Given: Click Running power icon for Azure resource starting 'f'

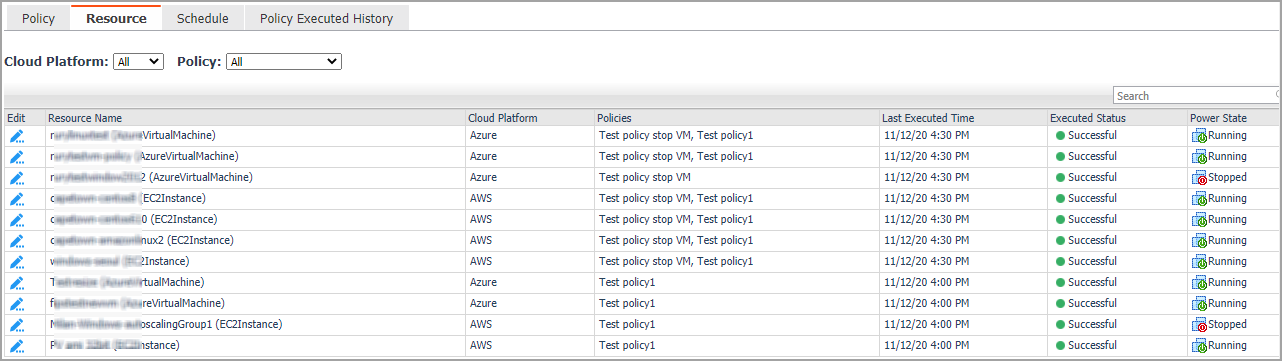Looking at the screenshot, I should 1199,304.
